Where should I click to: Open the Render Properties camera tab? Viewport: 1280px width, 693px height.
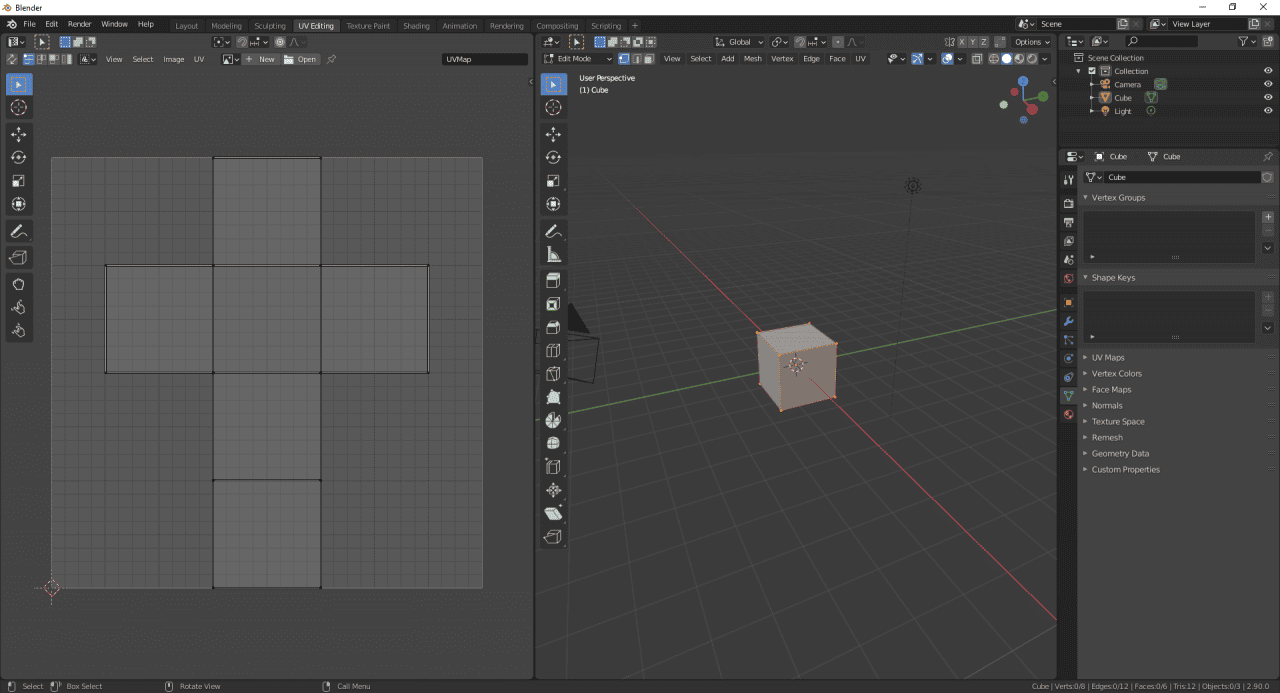(1068, 203)
